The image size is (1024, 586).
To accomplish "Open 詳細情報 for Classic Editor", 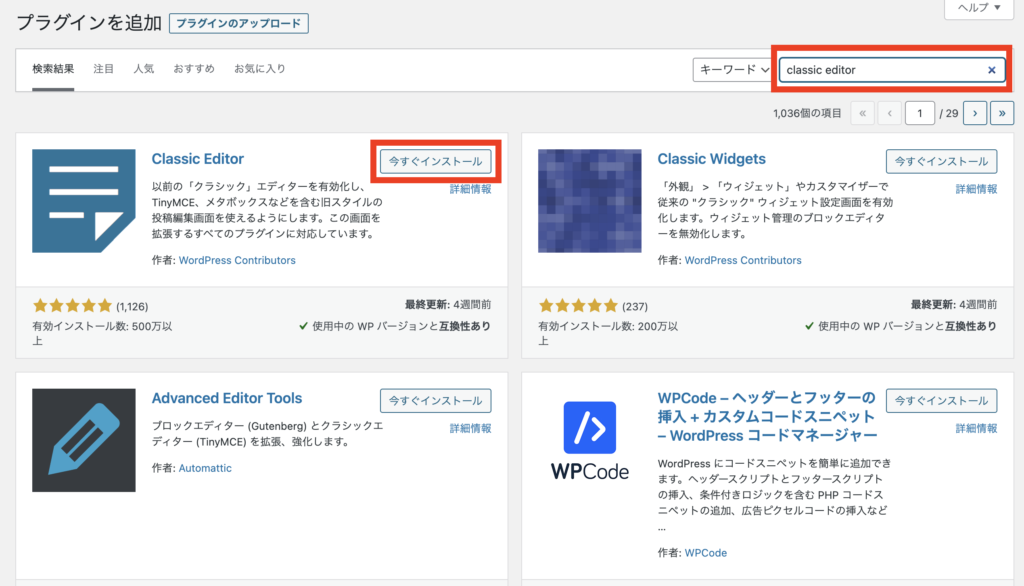I will pos(470,189).
